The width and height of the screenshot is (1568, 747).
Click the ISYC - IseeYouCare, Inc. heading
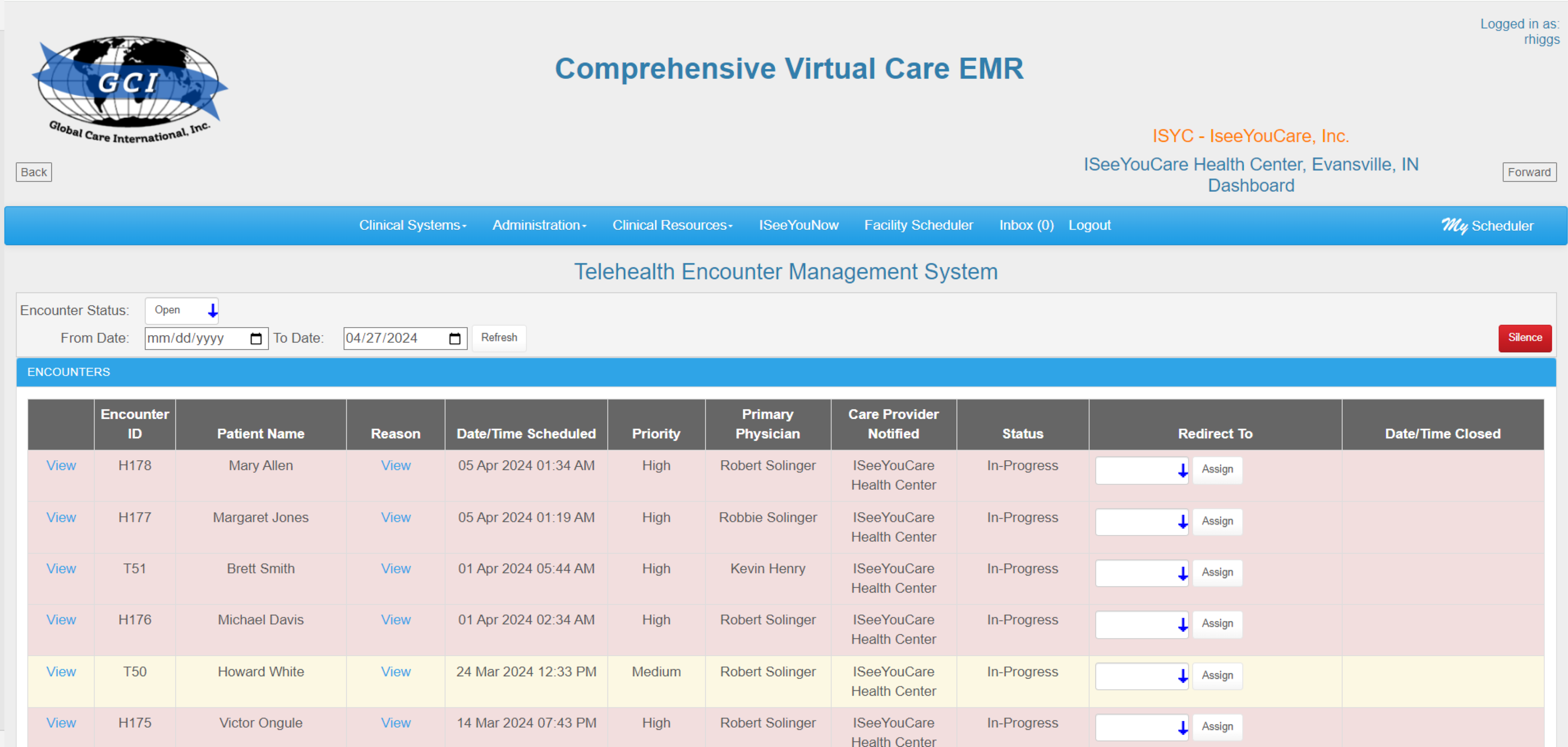(x=1250, y=136)
